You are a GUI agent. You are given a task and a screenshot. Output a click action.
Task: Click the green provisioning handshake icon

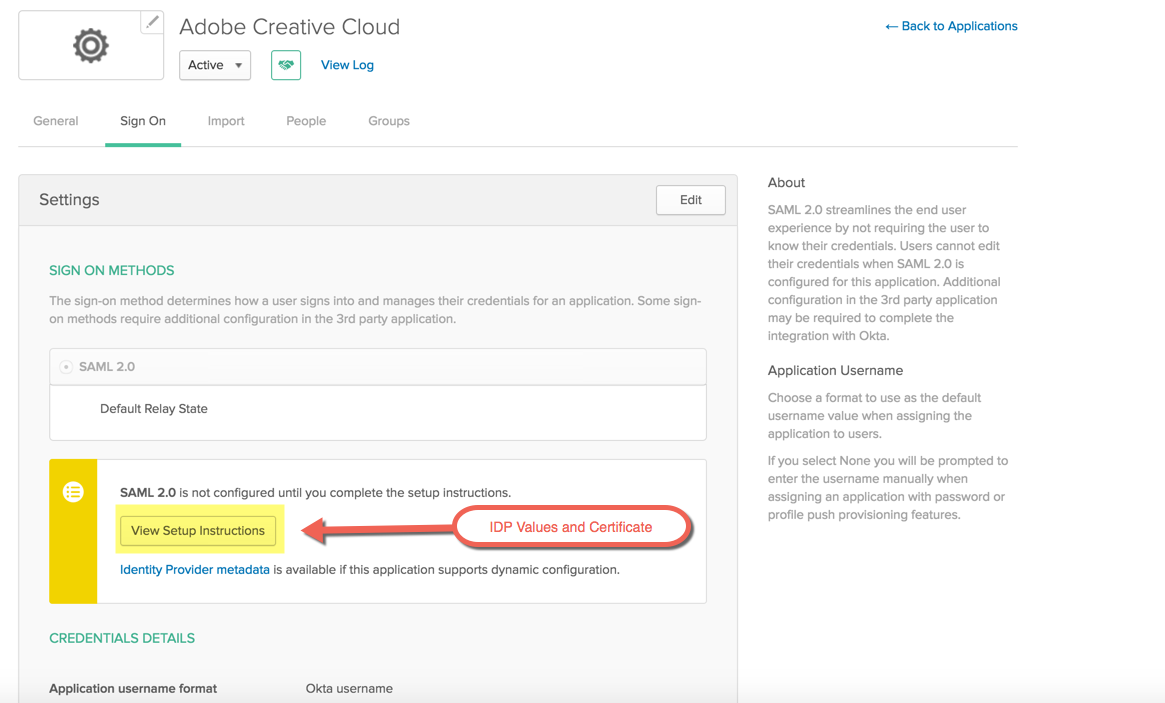pyautogui.click(x=286, y=64)
